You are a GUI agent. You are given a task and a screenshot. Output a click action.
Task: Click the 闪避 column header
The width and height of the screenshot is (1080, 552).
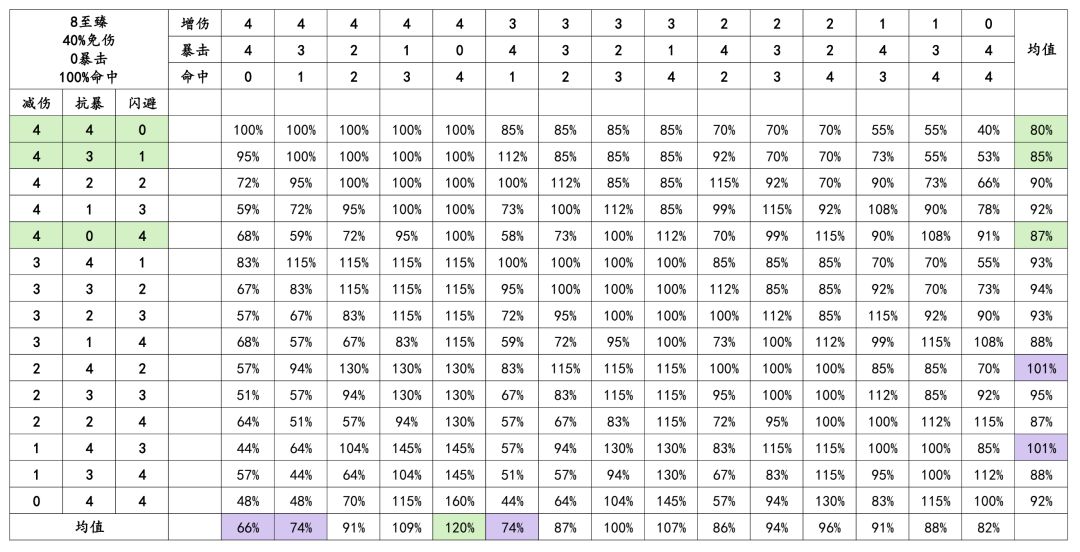tap(142, 103)
